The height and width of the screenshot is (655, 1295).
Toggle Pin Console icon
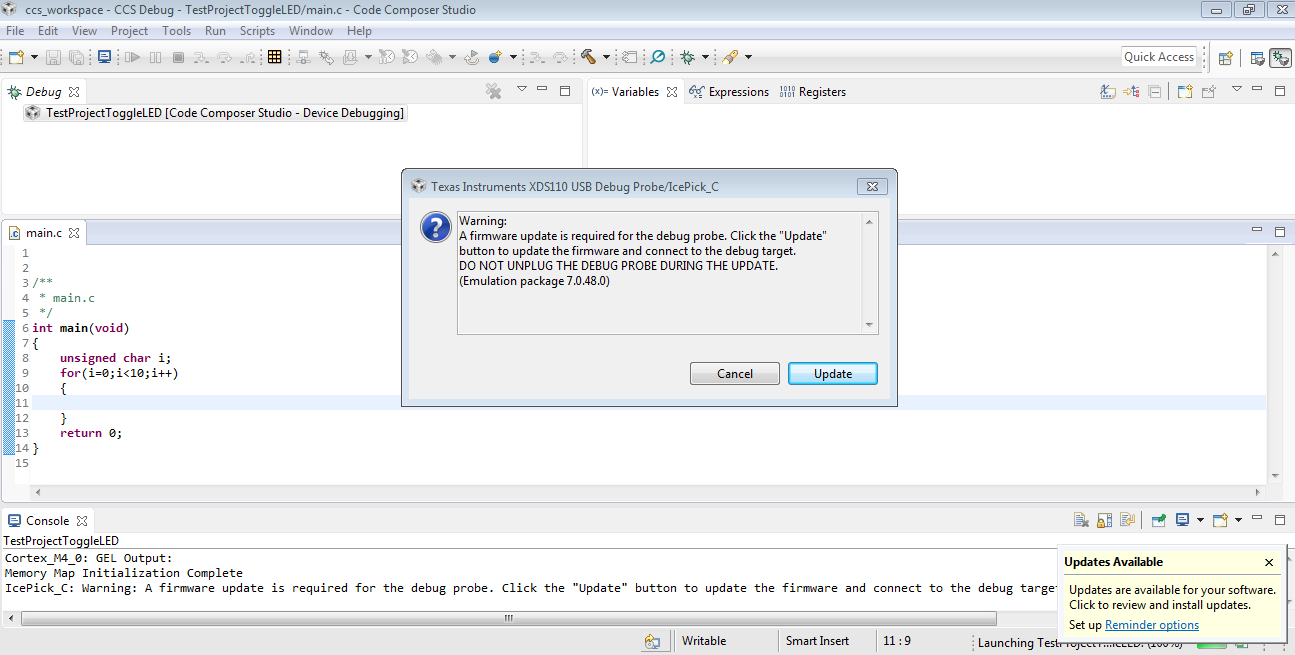[1158, 520]
